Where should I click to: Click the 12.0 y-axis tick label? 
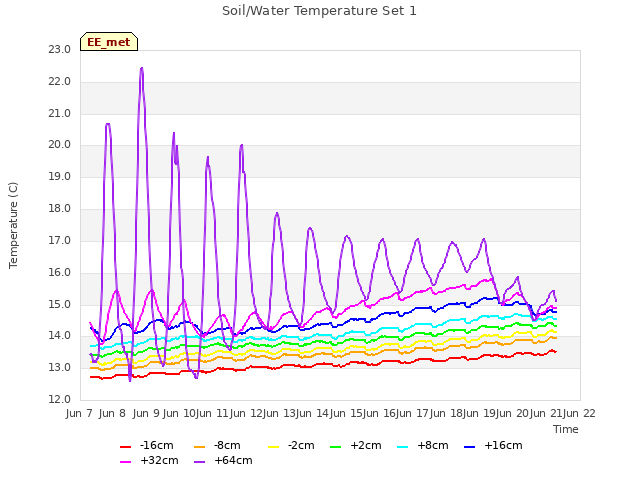click(x=60, y=400)
